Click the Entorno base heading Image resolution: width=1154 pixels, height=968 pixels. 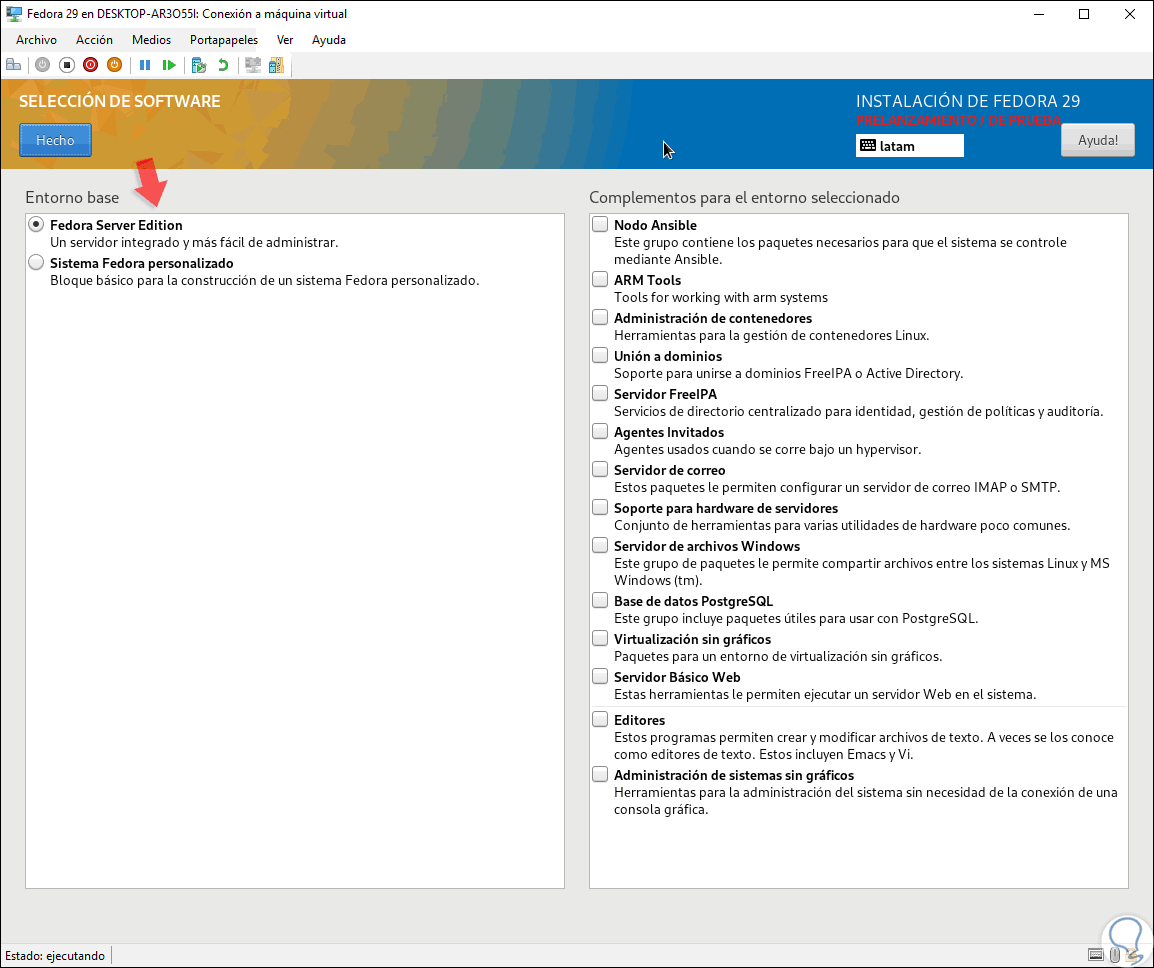pyautogui.click(x=72, y=197)
